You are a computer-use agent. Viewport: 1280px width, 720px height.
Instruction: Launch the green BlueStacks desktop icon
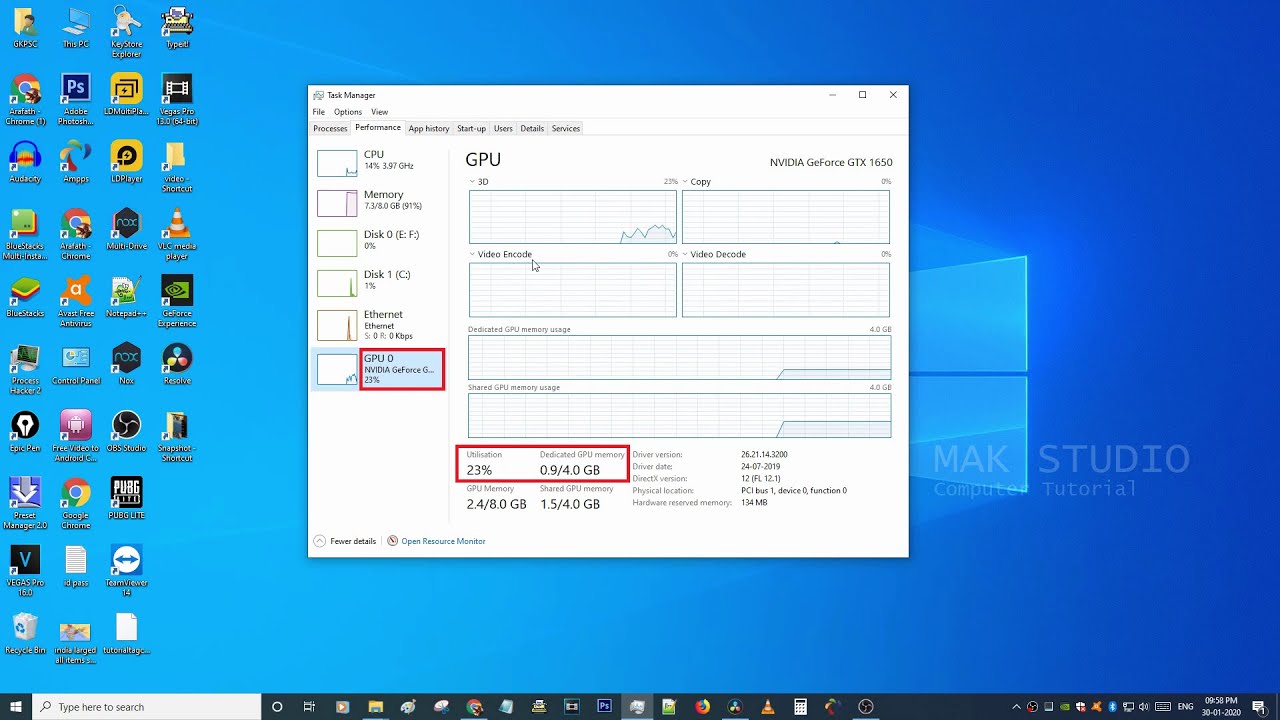[25, 297]
